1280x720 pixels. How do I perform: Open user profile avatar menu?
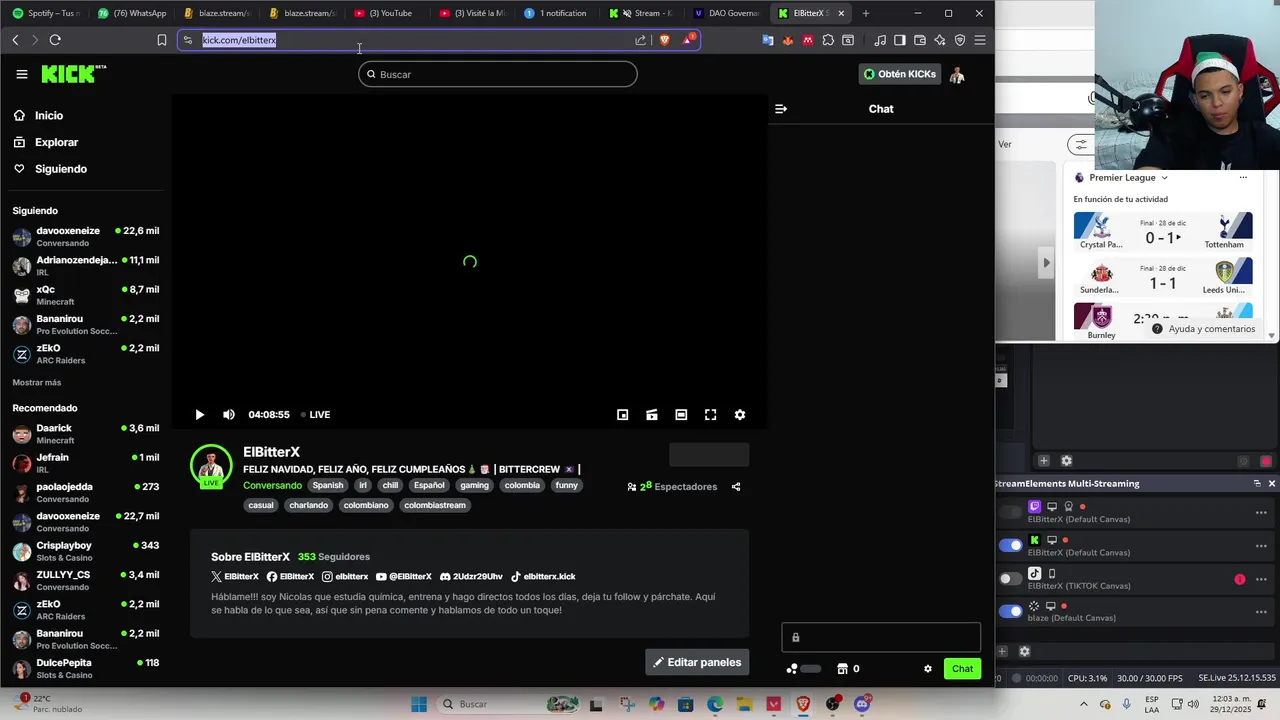(x=957, y=74)
